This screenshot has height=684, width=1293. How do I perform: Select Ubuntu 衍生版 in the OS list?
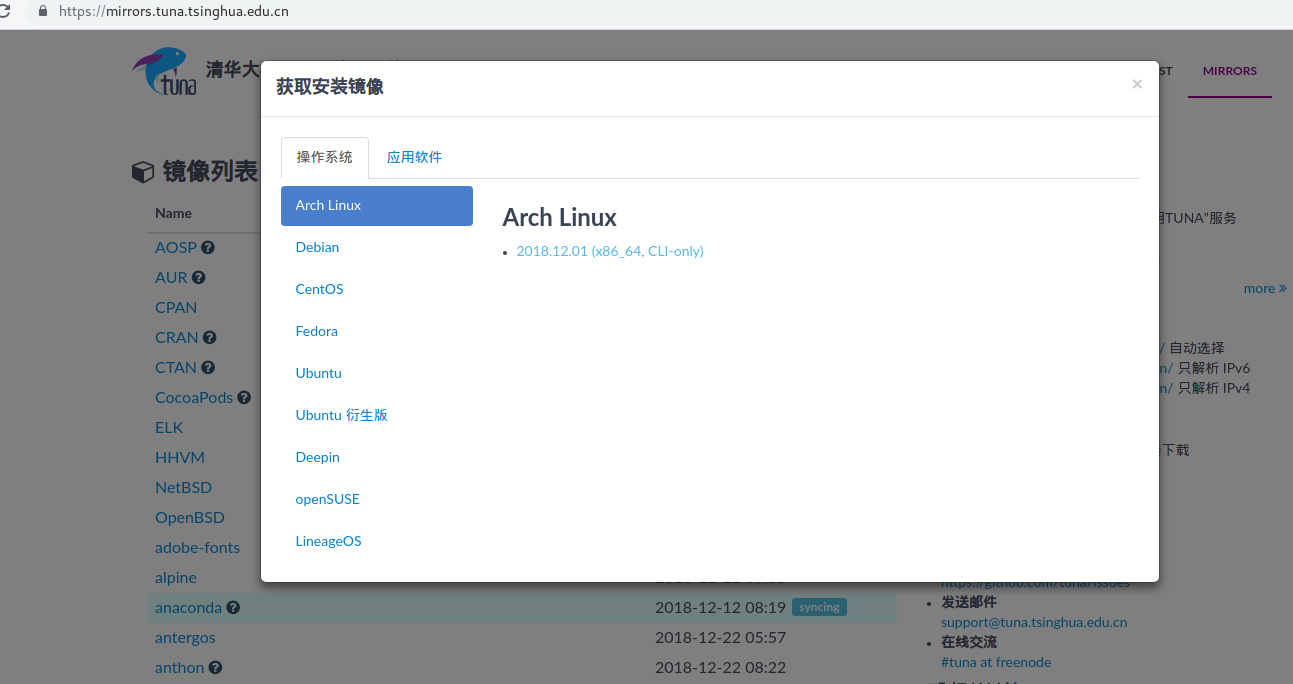[377, 415]
